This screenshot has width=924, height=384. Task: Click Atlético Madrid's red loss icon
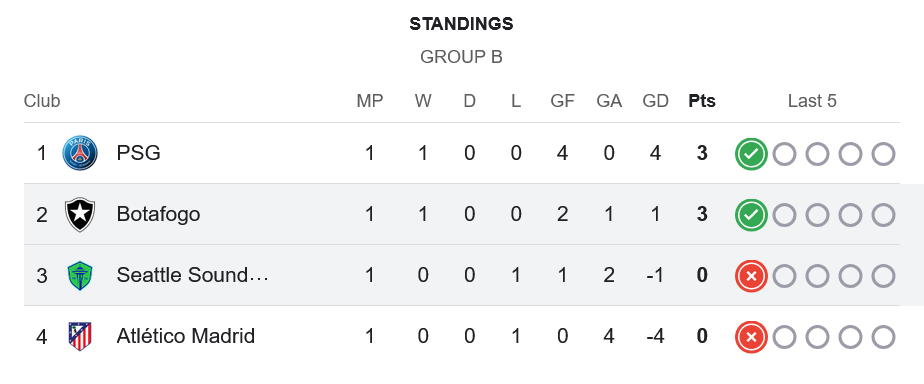tap(751, 337)
